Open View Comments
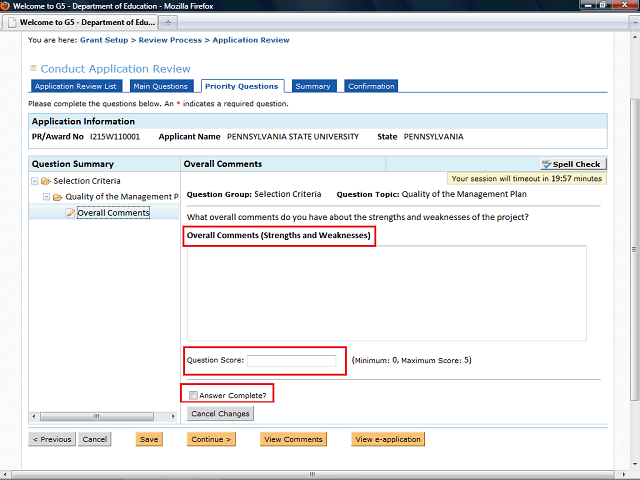 (x=293, y=439)
